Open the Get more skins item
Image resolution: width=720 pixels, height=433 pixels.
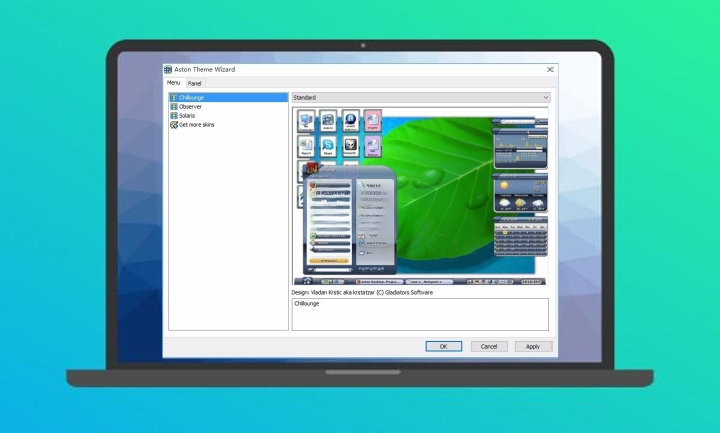pos(196,125)
